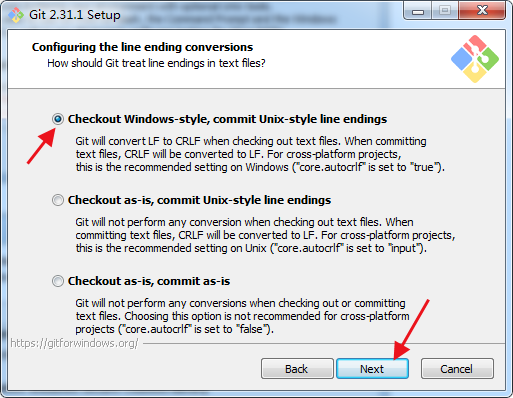513x398 pixels.
Task: Abort setup with the Cancel button
Action: click(457, 369)
